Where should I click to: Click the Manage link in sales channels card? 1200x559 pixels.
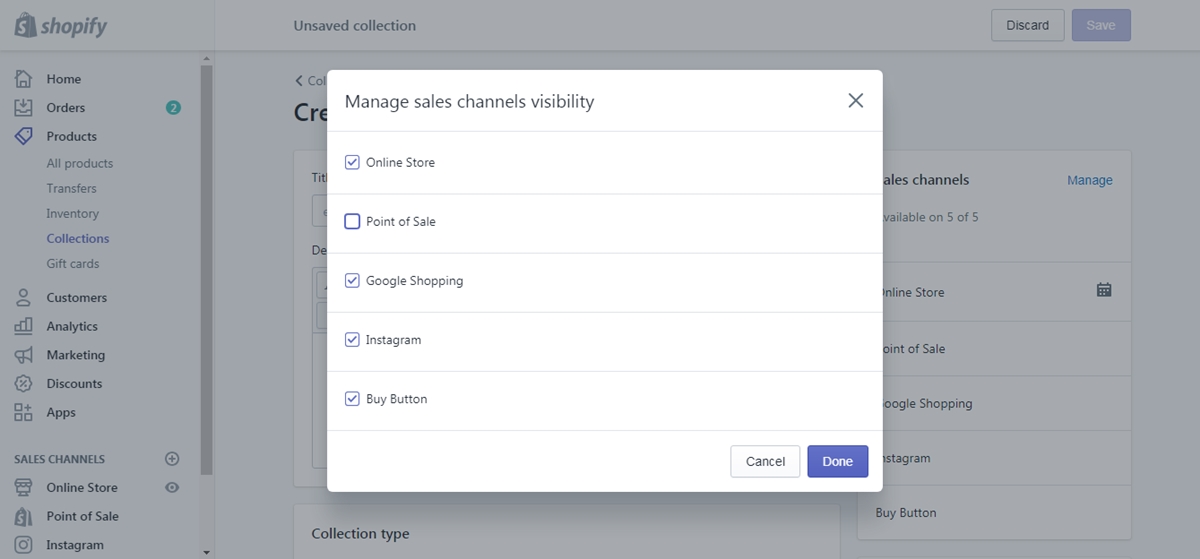1090,180
